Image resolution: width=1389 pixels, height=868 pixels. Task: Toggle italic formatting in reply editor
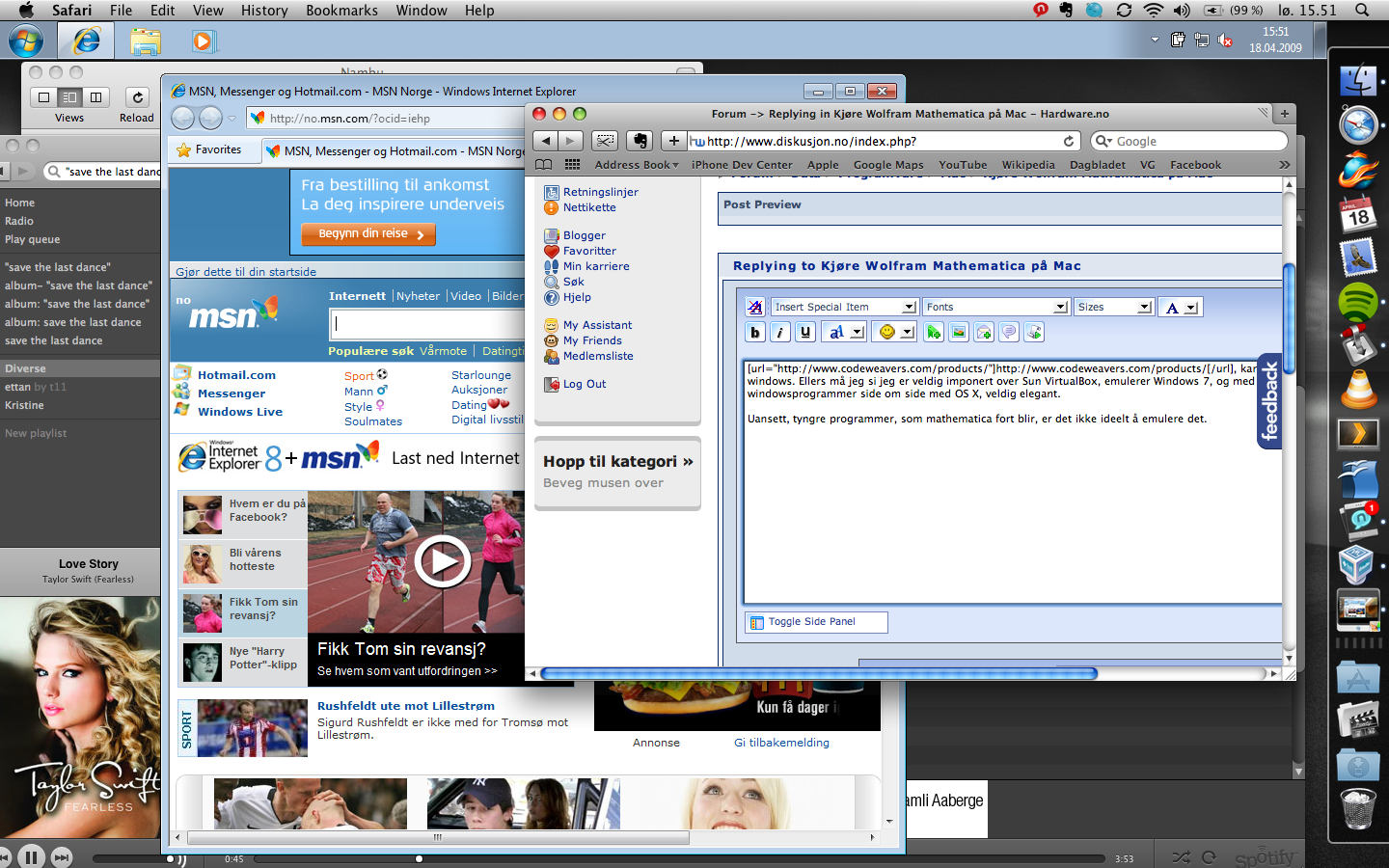click(780, 332)
